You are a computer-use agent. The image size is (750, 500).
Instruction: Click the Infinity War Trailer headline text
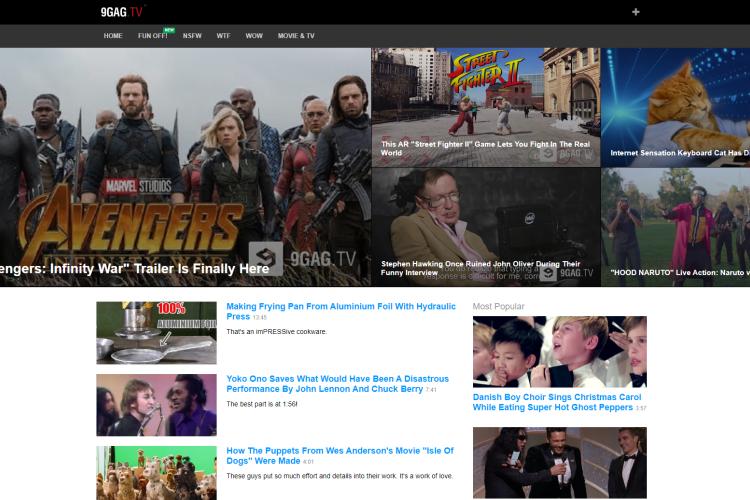[x=135, y=268]
